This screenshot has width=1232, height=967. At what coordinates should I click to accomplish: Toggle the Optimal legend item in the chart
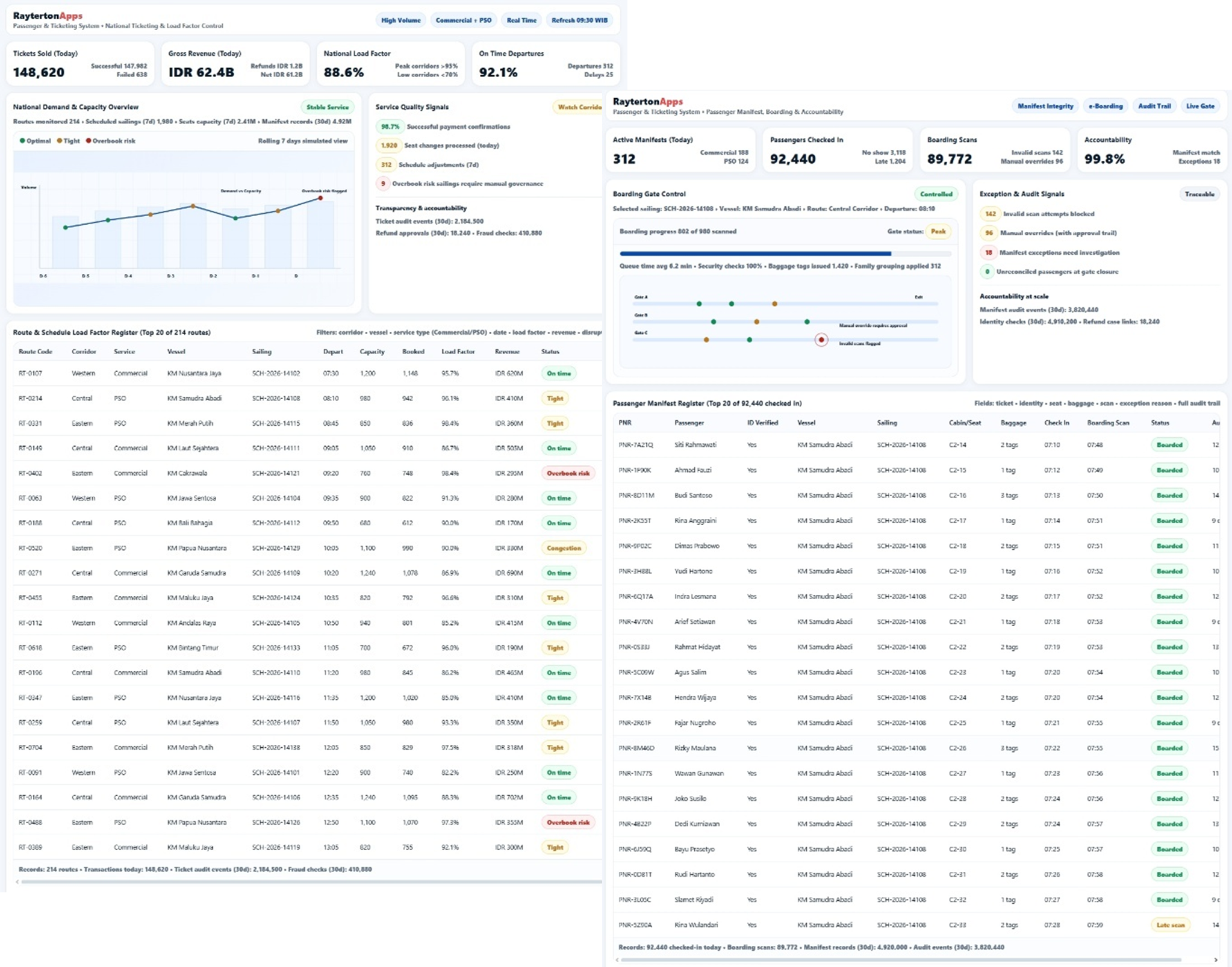(x=35, y=141)
